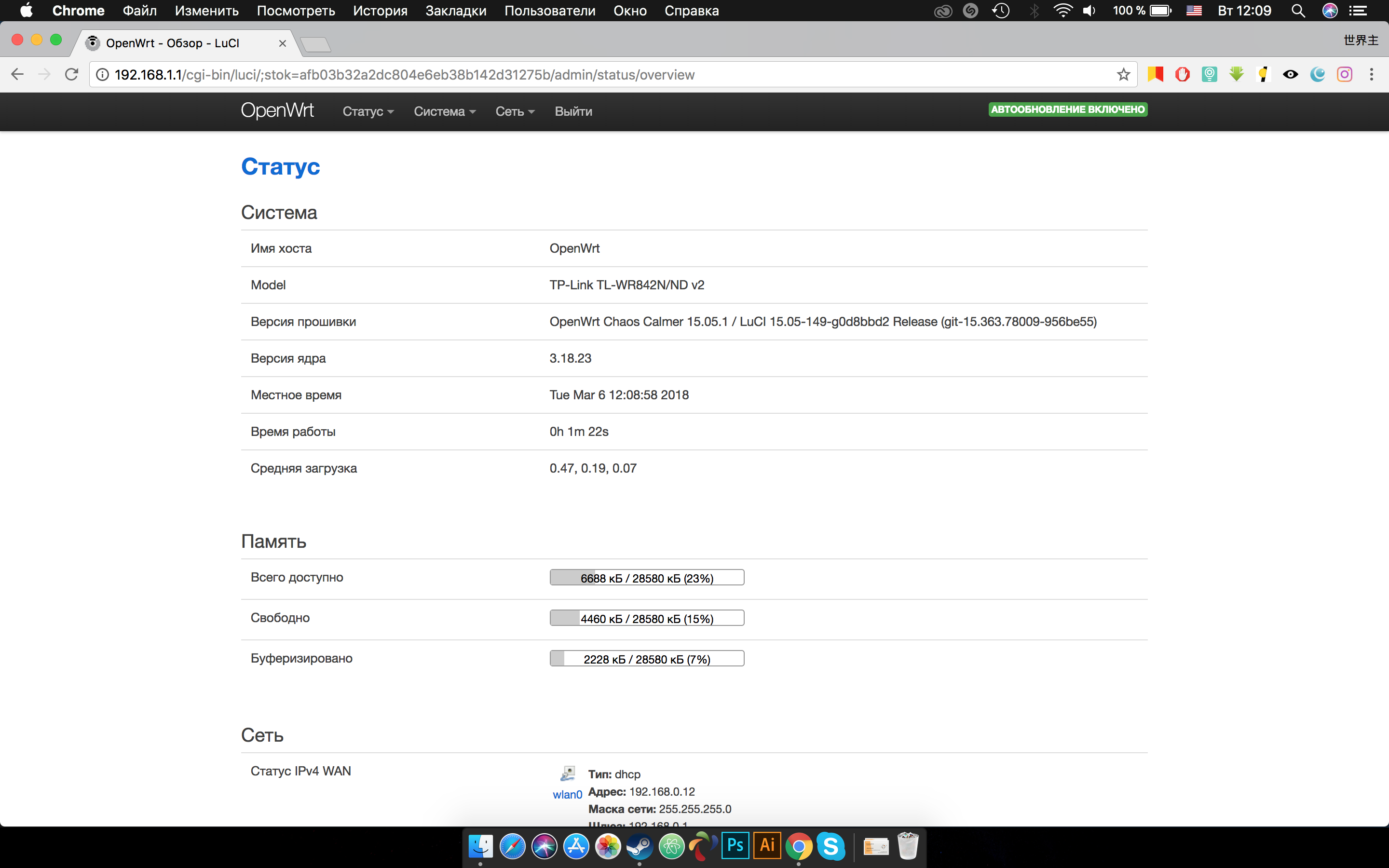
Task: Open Skype from the dock
Action: (831, 846)
